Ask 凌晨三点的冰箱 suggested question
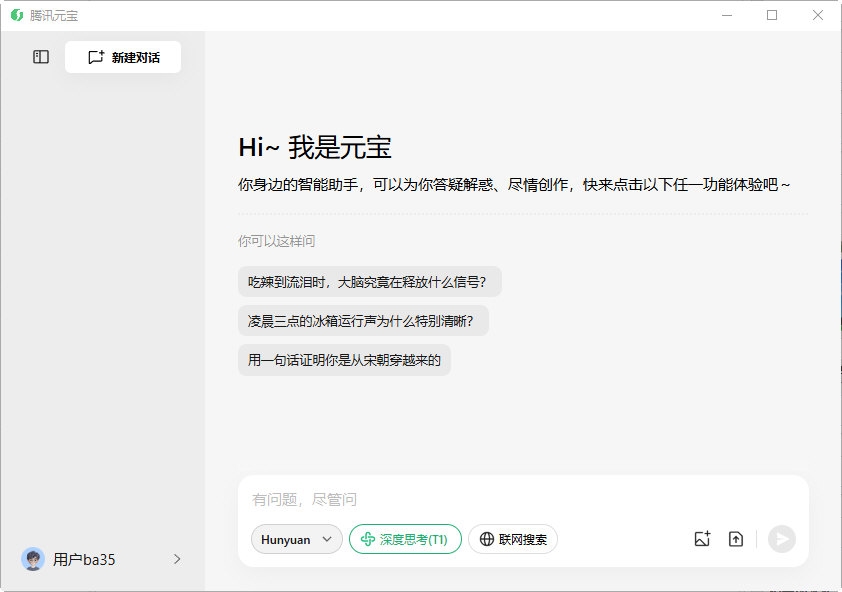Viewport: 842px width, 592px height. pos(363,321)
